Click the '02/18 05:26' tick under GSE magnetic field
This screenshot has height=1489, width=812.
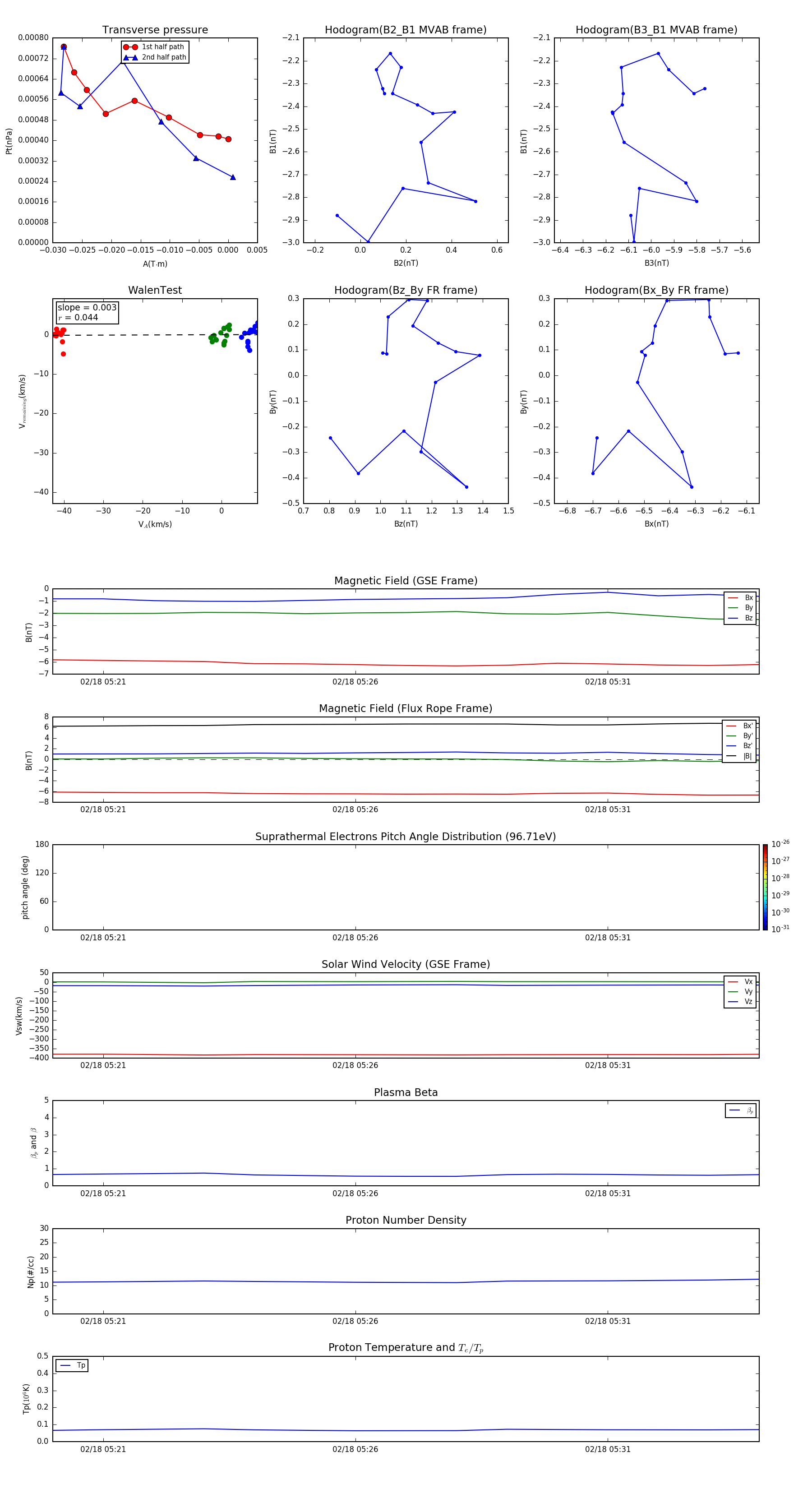[355, 682]
